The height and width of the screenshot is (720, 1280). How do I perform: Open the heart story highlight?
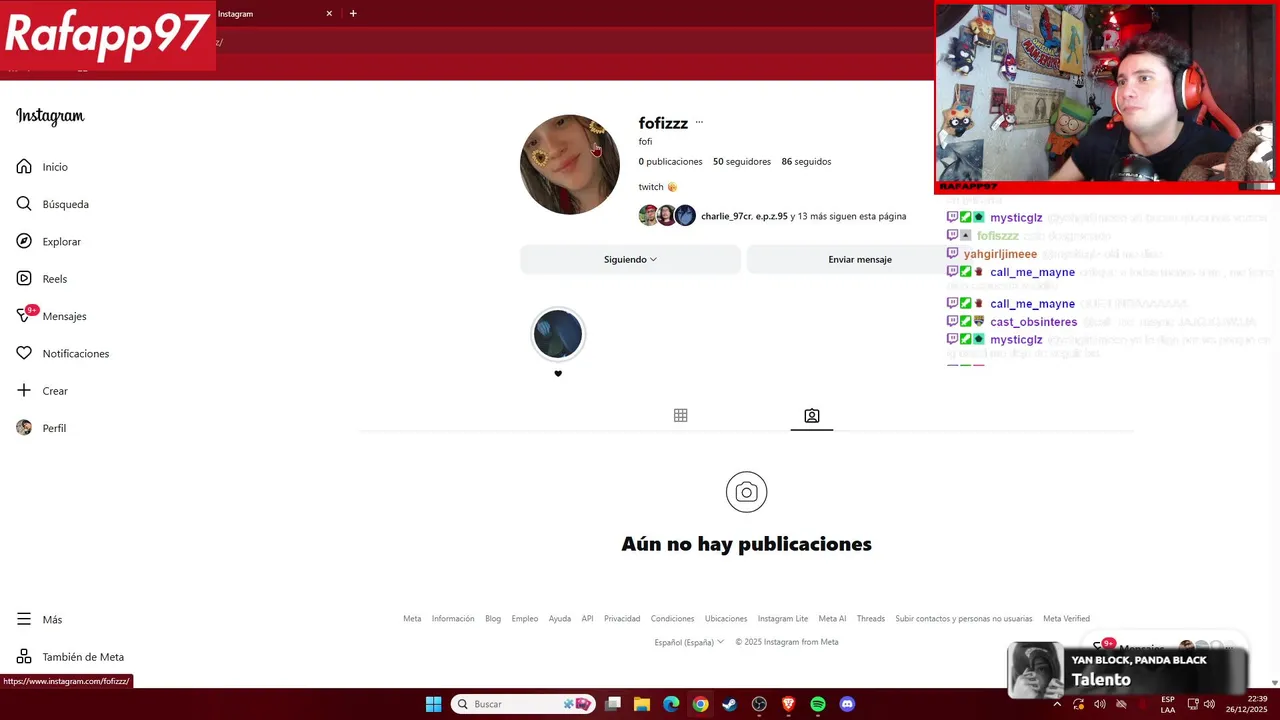click(x=558, y=334)
